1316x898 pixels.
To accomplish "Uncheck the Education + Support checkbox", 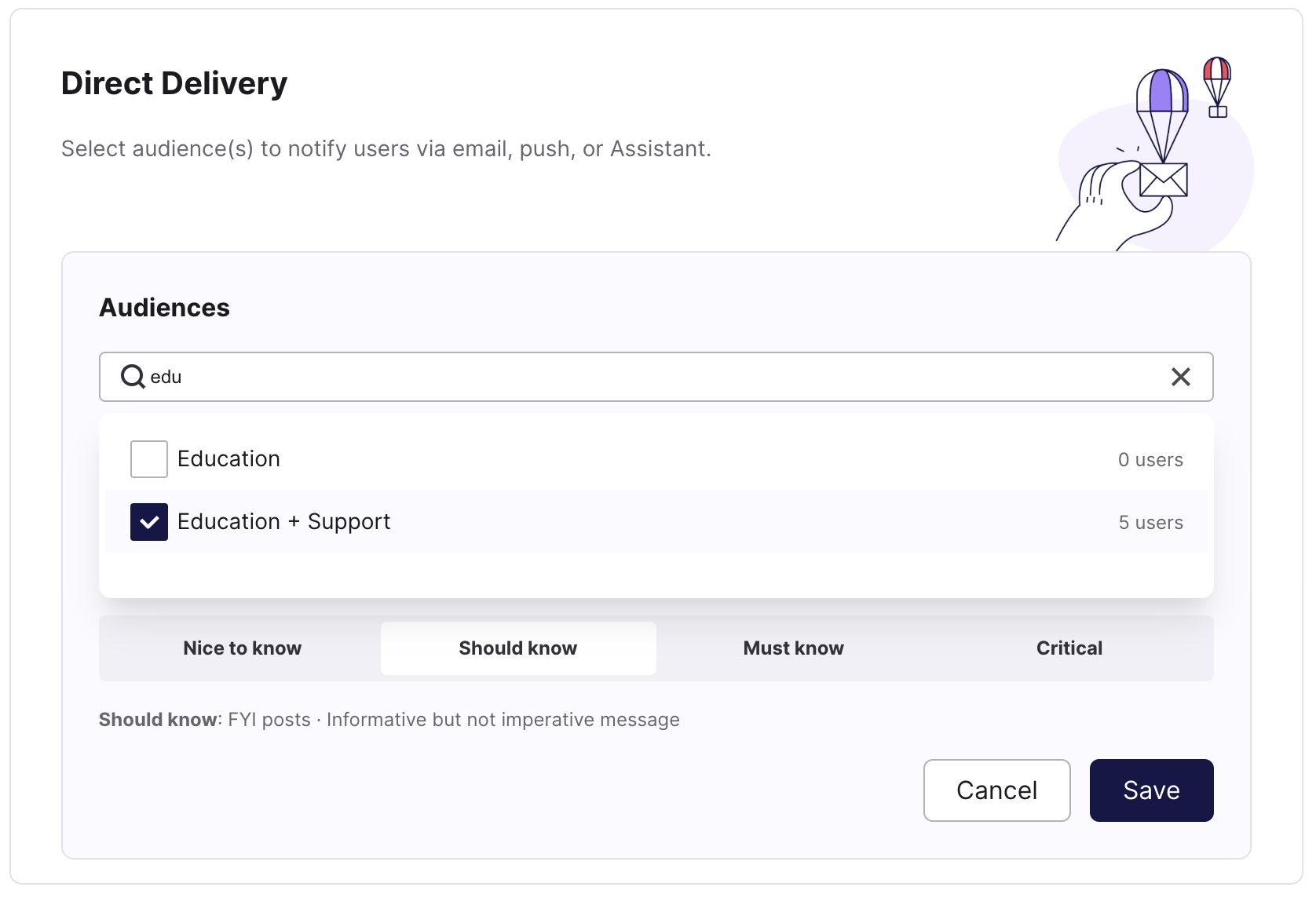I will pyautogui.click(x=149, y=522).
